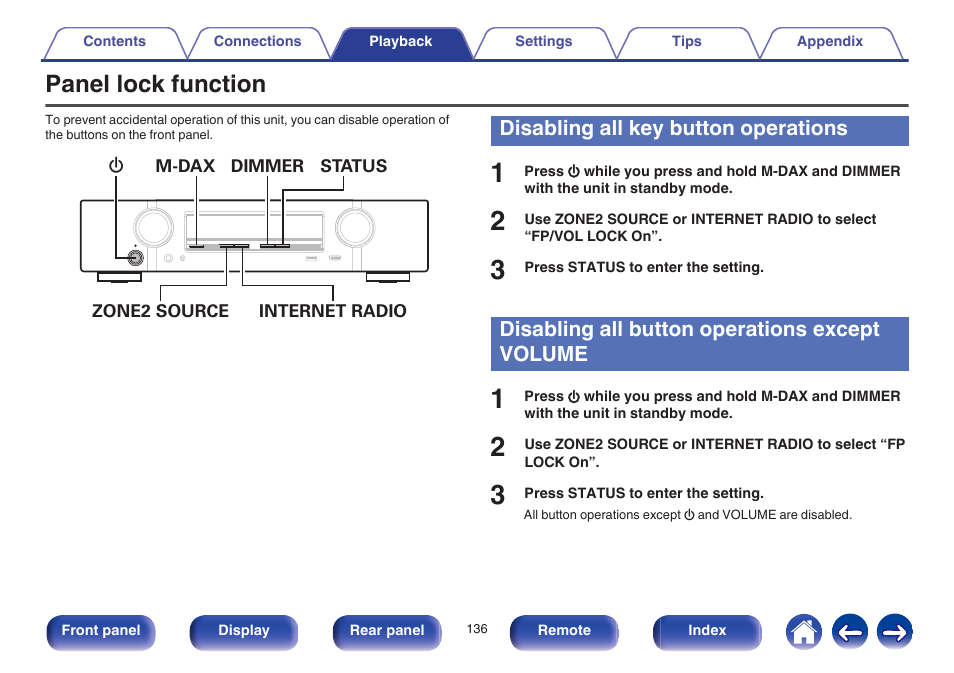Click the power button on the receiver diagram
Image resolution: width=954 pixels, height=673 pixels.
[135, 257]
